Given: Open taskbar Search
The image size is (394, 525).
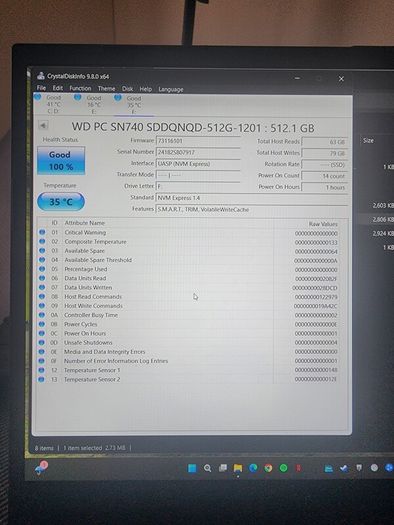Looking at the screenshot, I should [208, 468].
